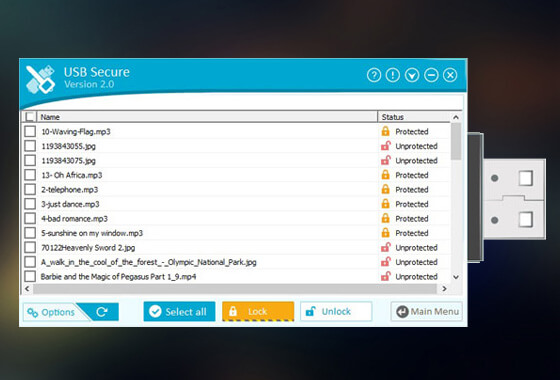560x380 pixels.
Task: Click the horizontal scrollbar right arrow
Action: (x=444, y=288)
